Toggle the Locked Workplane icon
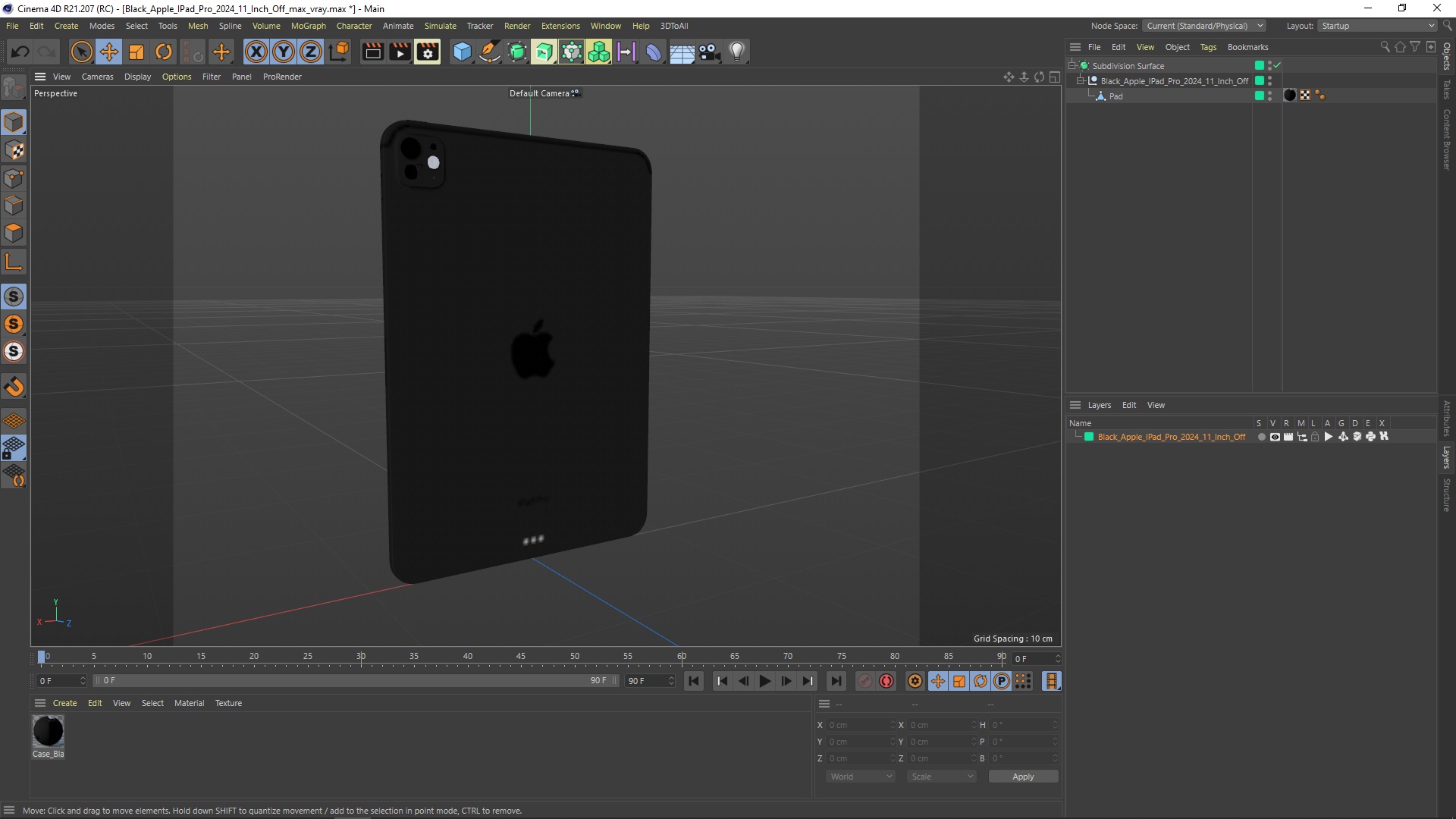 pyautogui.click(x=14, y=448)
